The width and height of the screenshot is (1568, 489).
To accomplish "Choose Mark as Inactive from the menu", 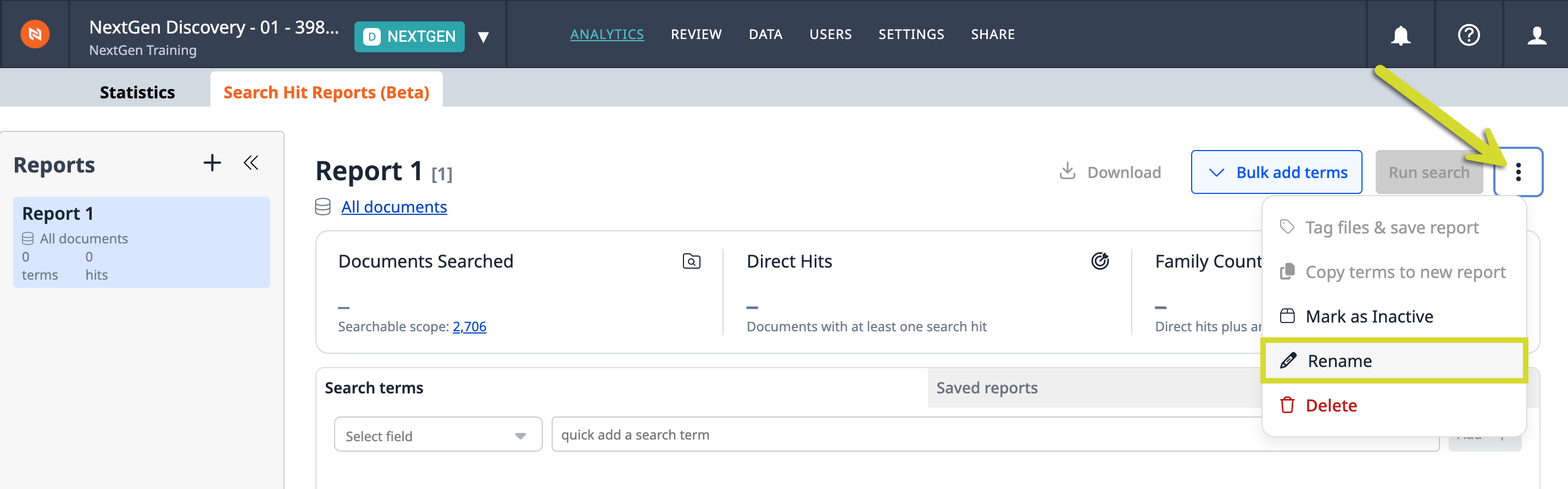I will pyautogui.click(x=1394, y=316).
